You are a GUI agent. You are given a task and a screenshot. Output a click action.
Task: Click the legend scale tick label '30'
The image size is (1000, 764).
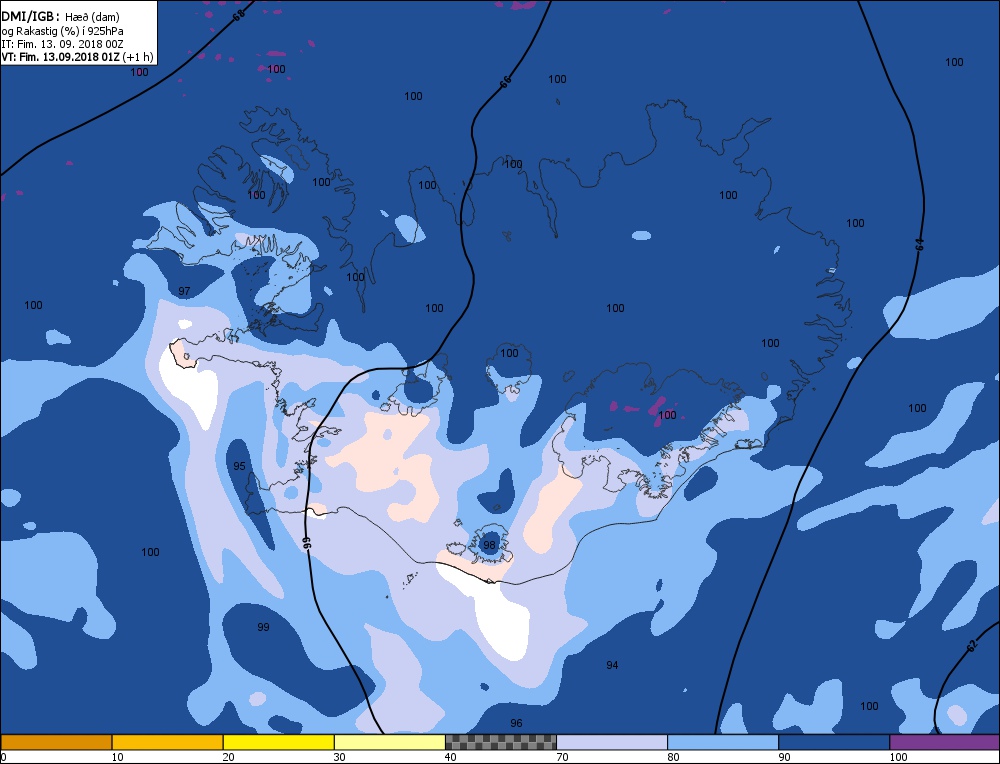click(339, 757)
